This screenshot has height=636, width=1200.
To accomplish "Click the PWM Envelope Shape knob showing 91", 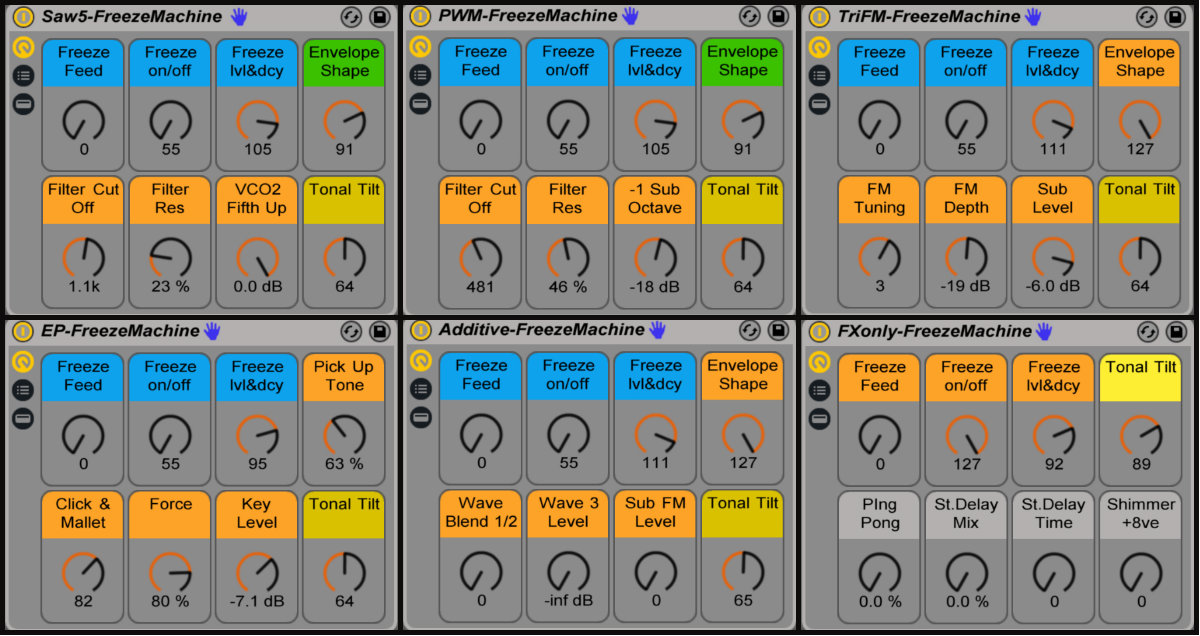I will (742, 120).
